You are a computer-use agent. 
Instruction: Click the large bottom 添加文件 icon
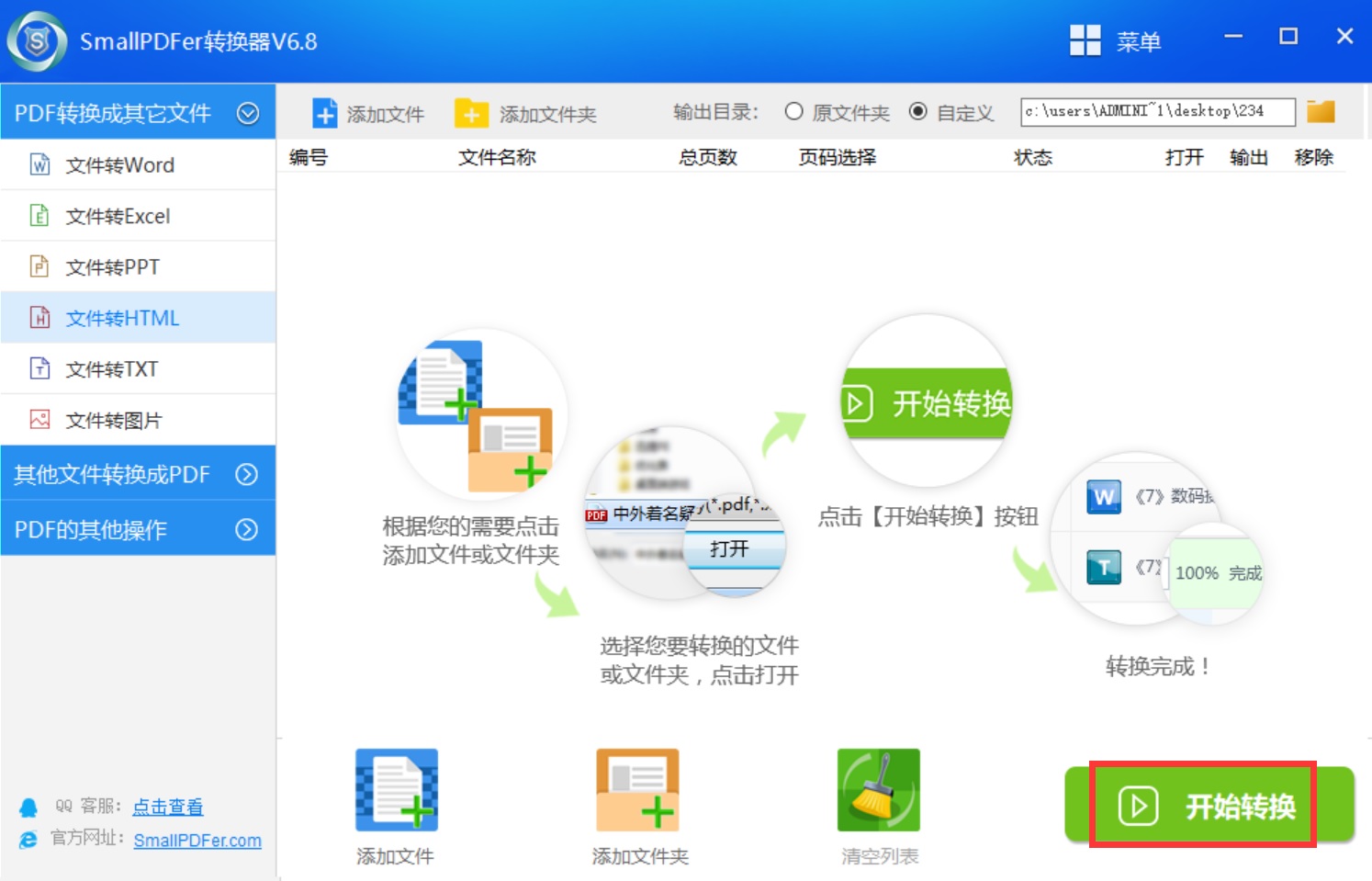tap(397, 790)
